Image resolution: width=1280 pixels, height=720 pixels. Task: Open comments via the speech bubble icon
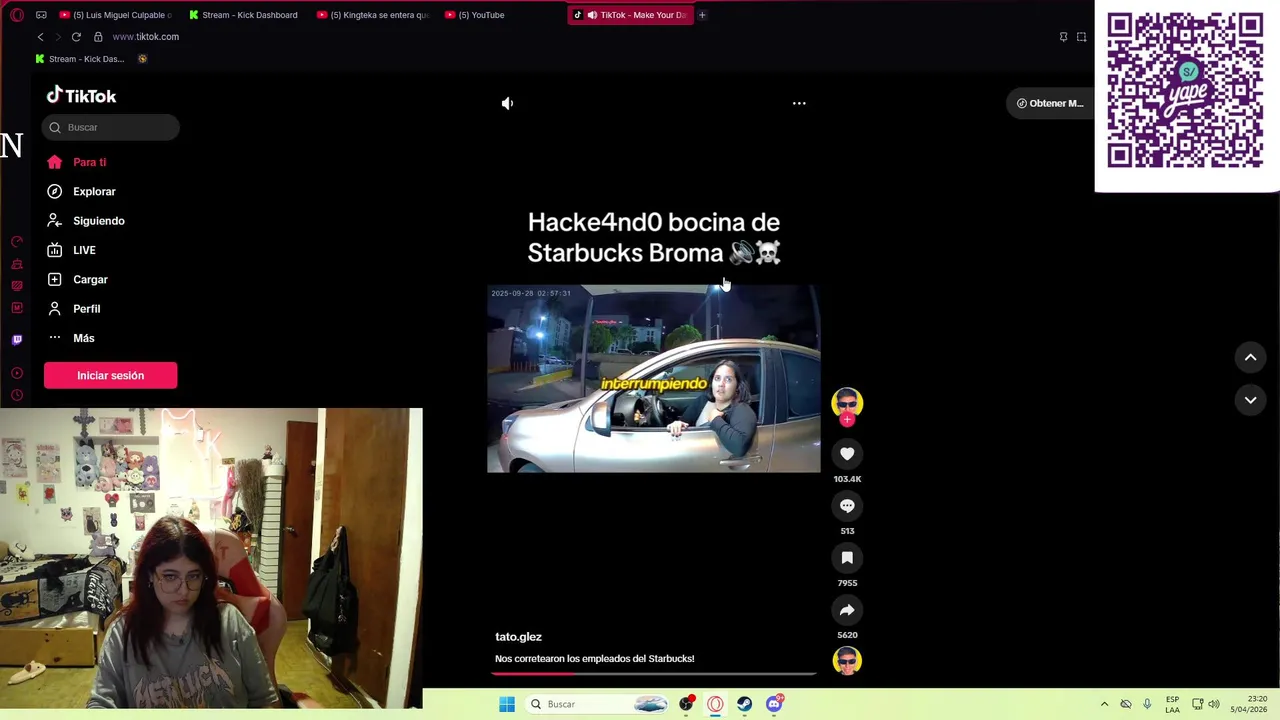(847, 506)
